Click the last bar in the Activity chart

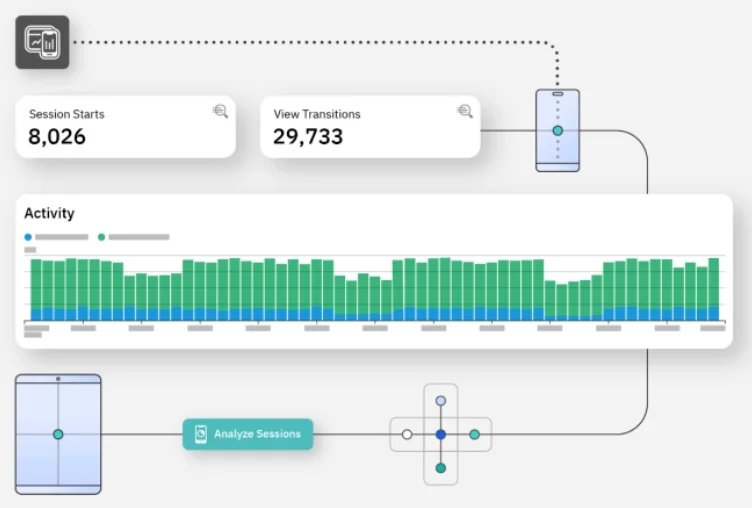point(713,290)
